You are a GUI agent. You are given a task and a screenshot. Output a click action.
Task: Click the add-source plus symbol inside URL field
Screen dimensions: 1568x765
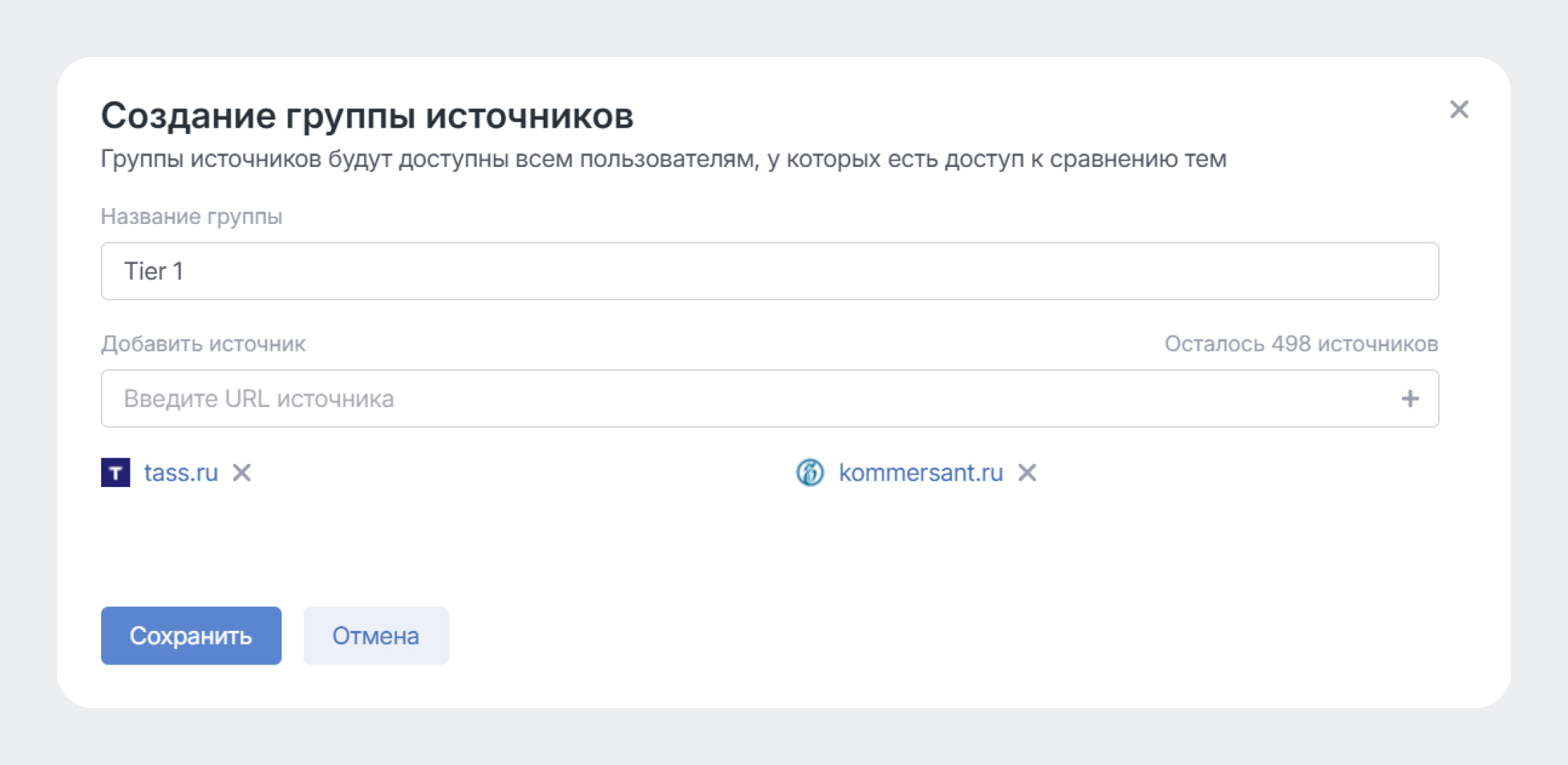1410,399
